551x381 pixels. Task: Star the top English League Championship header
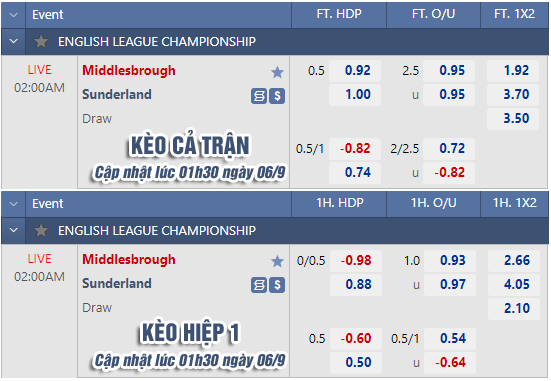pos(41,41)
